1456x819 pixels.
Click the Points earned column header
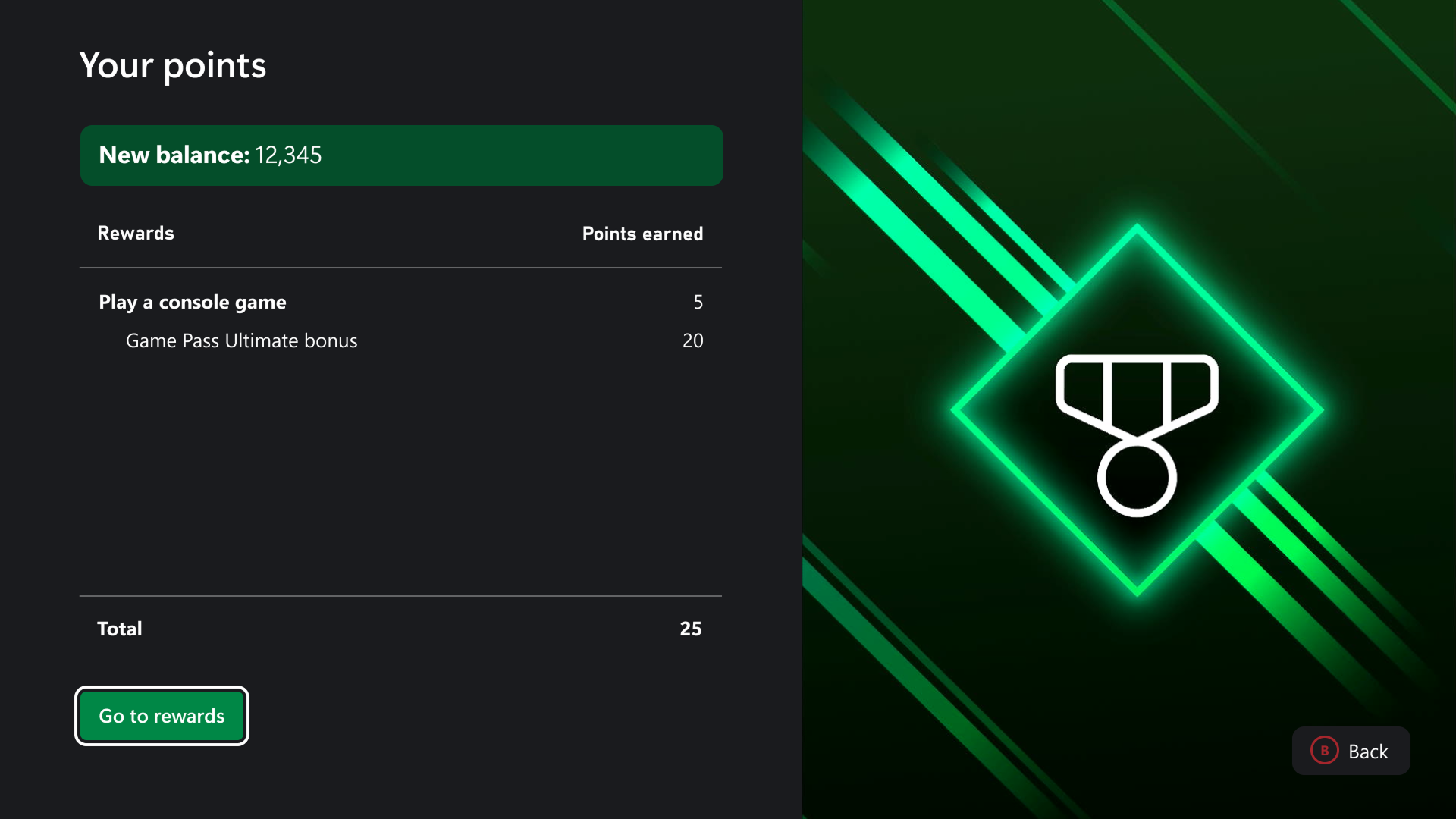click(x=642, y=234)
